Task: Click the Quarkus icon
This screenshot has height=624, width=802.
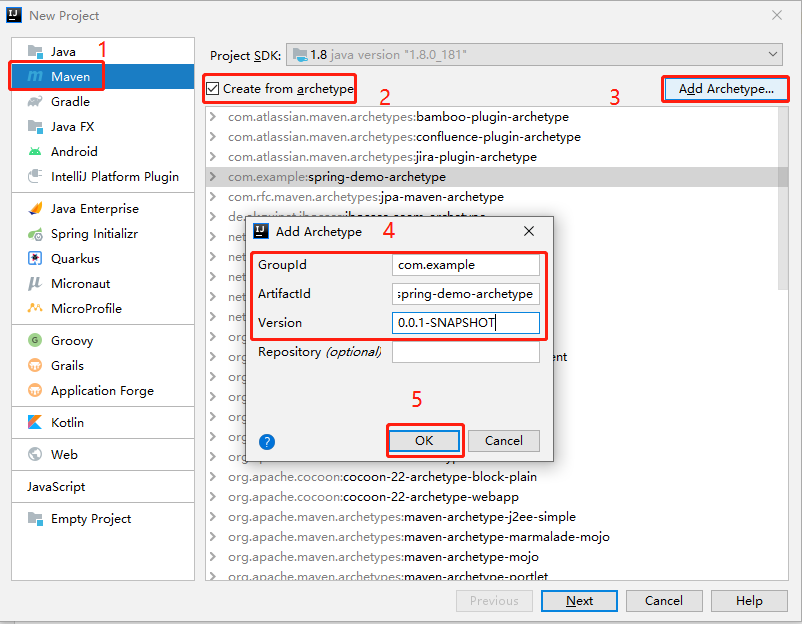Action: (x=35, y=259)
